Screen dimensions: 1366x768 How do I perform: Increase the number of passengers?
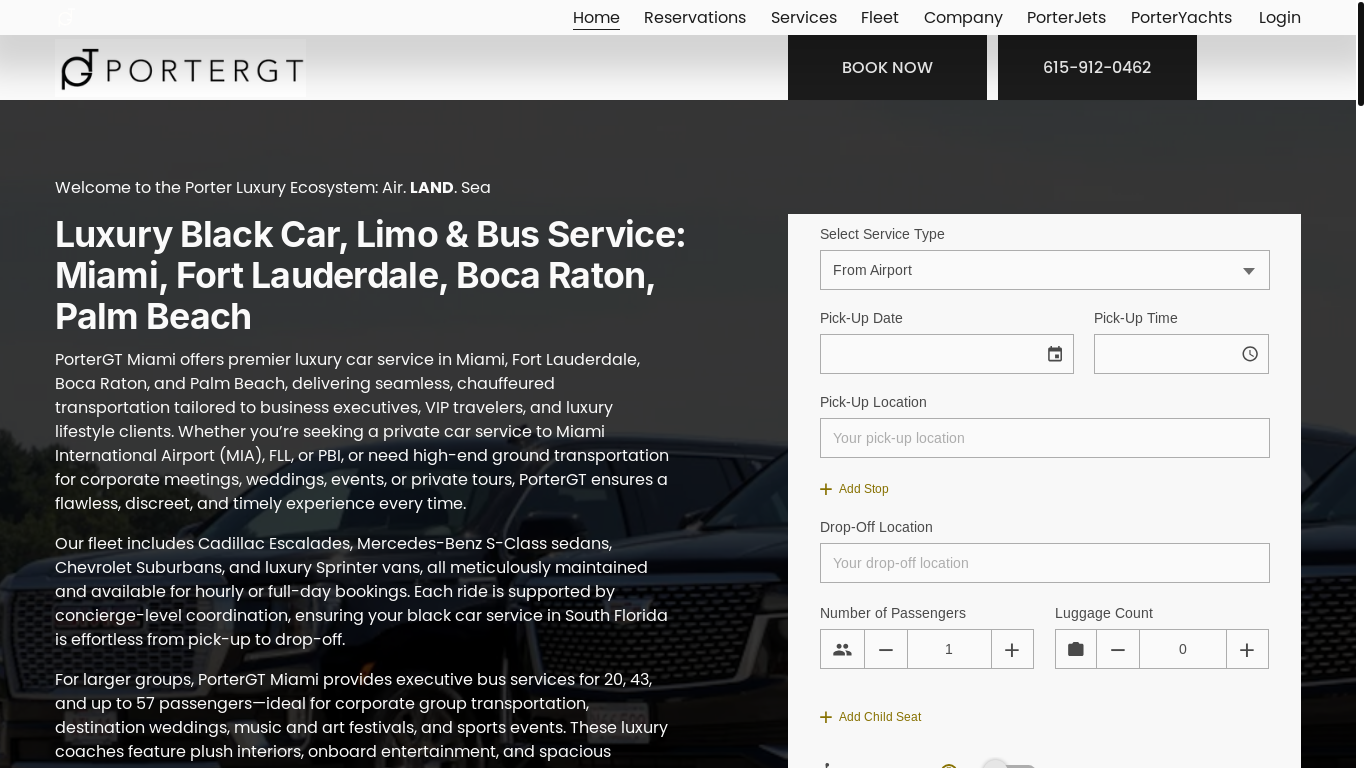(x=1012, y=649)
